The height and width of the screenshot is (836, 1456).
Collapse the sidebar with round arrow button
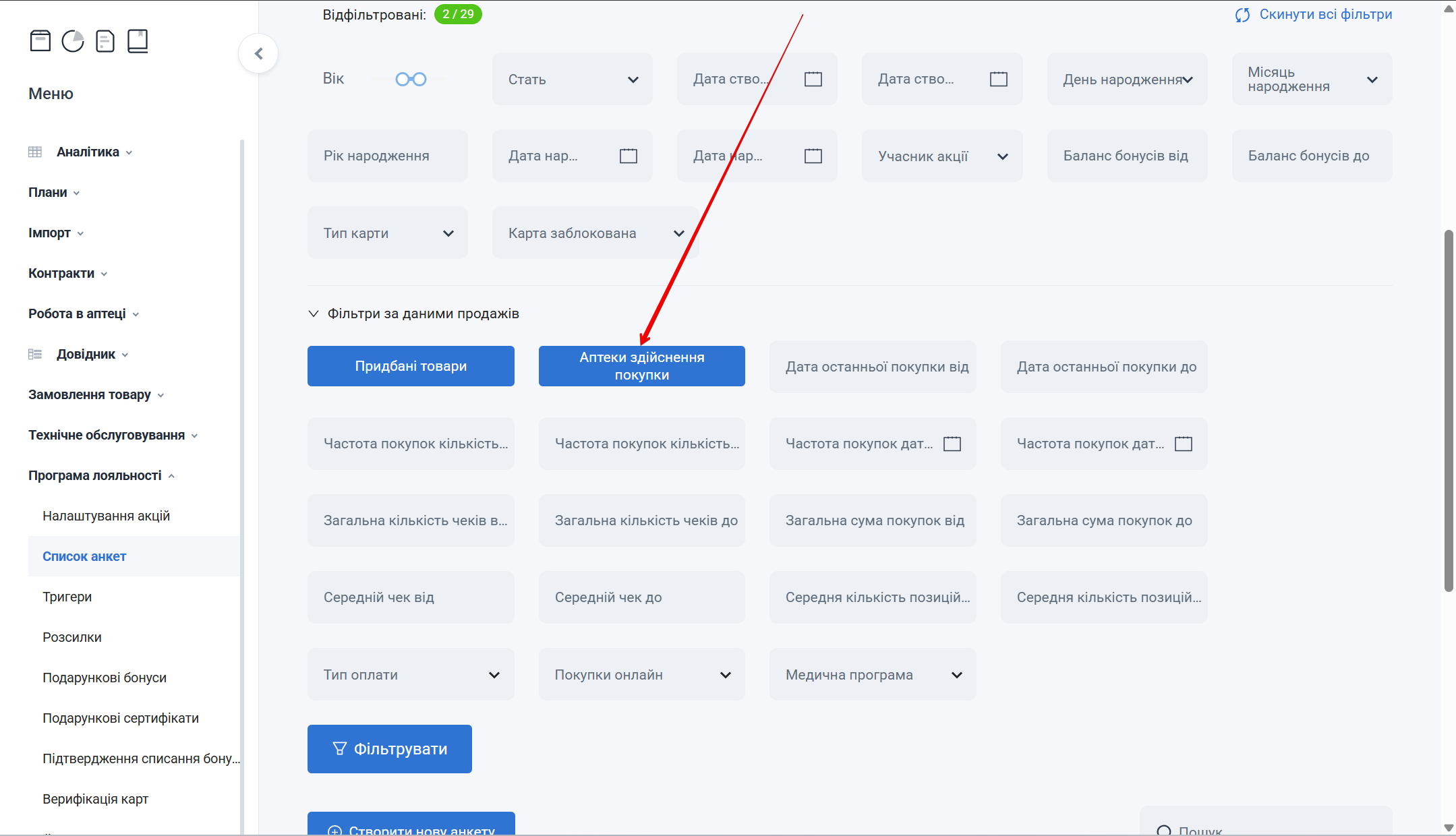pyautogui.click(x=258, y=53)
